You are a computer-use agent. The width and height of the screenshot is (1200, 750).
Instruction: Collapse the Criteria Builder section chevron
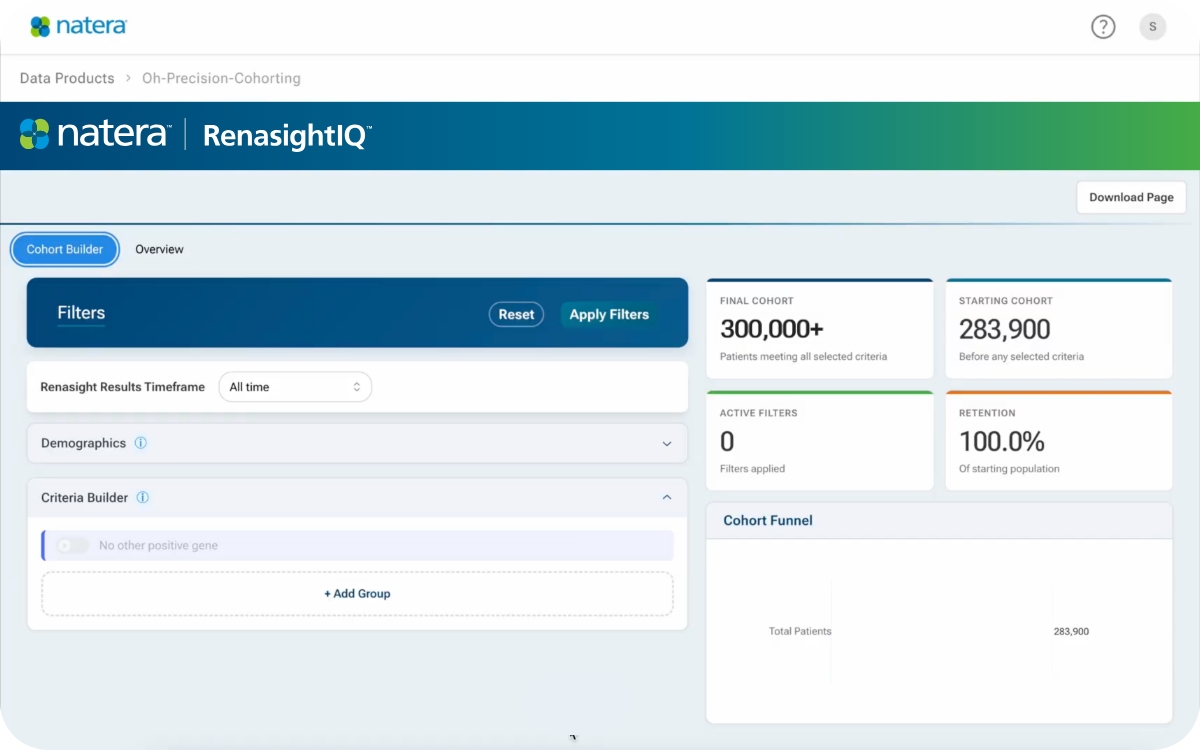[x=667, y=497]
